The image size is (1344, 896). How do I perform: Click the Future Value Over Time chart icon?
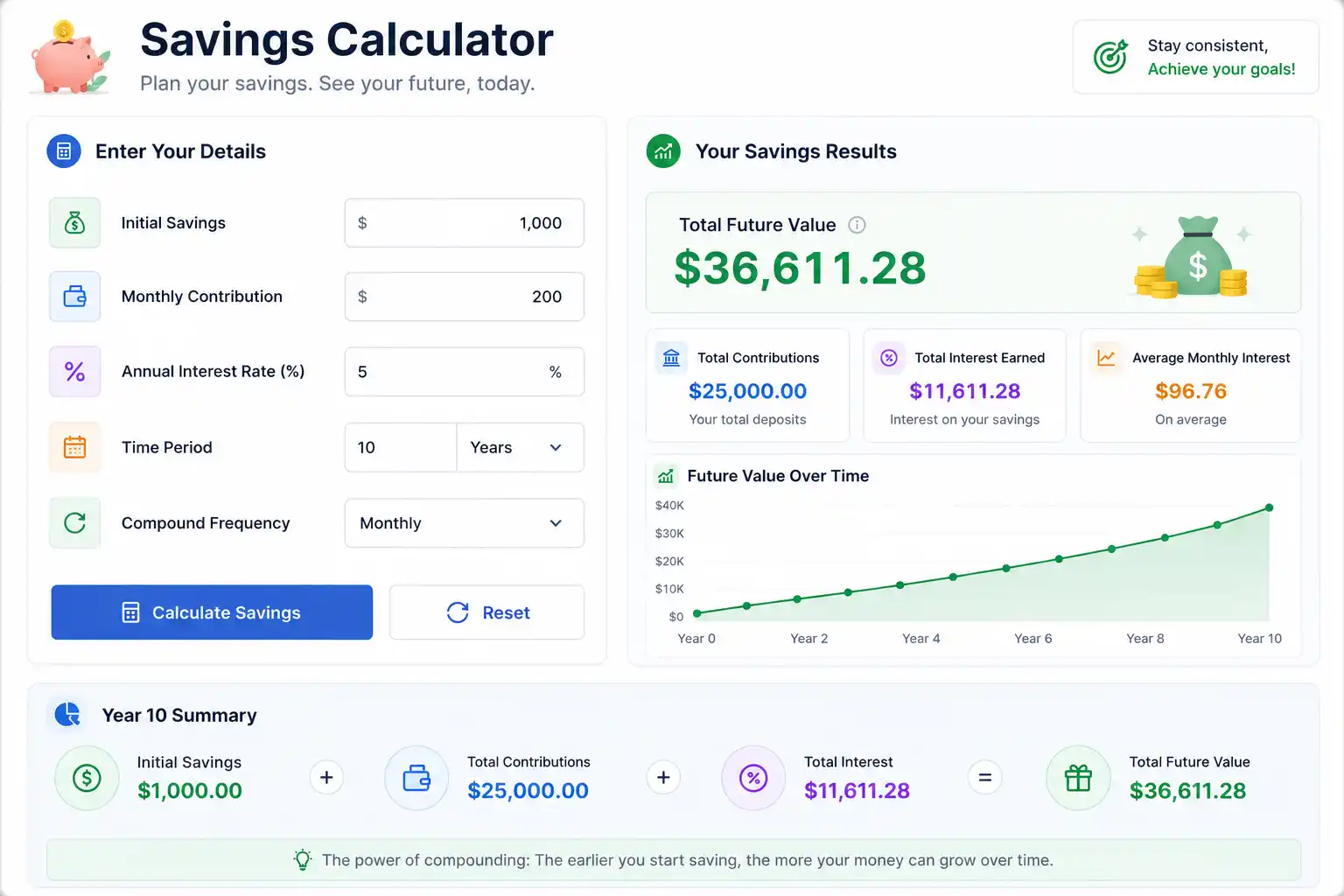[x=666, y=476]
